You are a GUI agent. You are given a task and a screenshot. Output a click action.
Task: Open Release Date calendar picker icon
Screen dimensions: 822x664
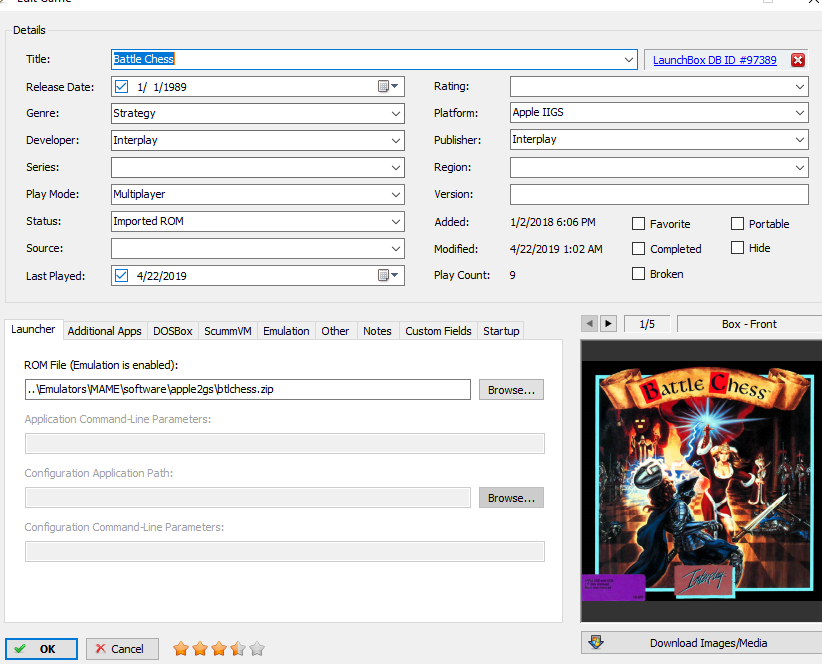tap(388, 86)
